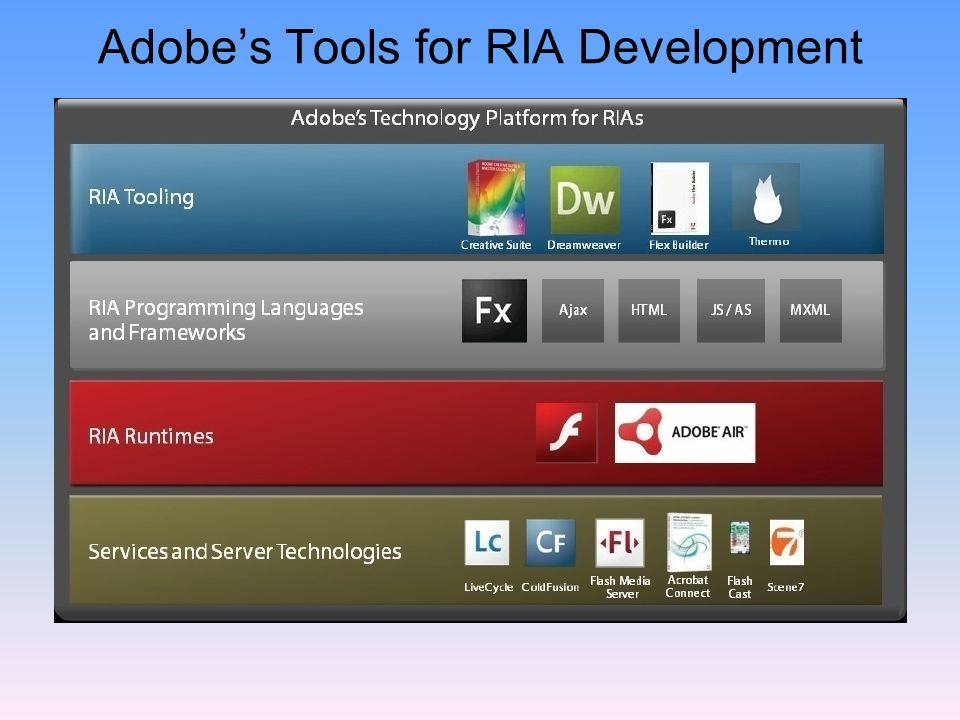This screenshot has width=960, height=720.
Task: Select the ColdFusion CF icon
Action: (550, 542)
